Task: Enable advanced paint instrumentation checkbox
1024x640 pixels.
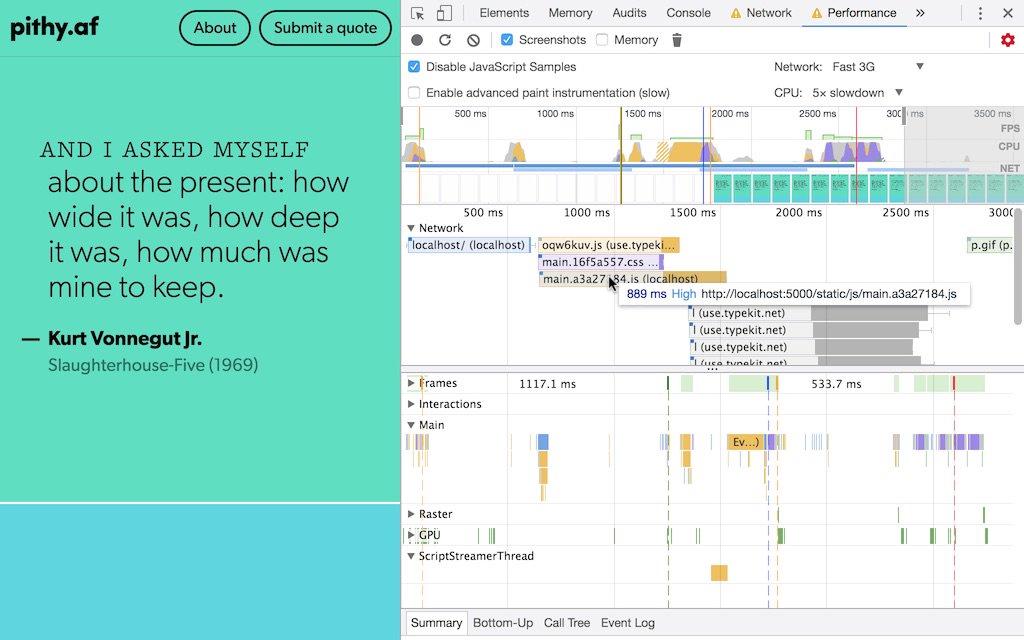Action: (x=414, y=93)
